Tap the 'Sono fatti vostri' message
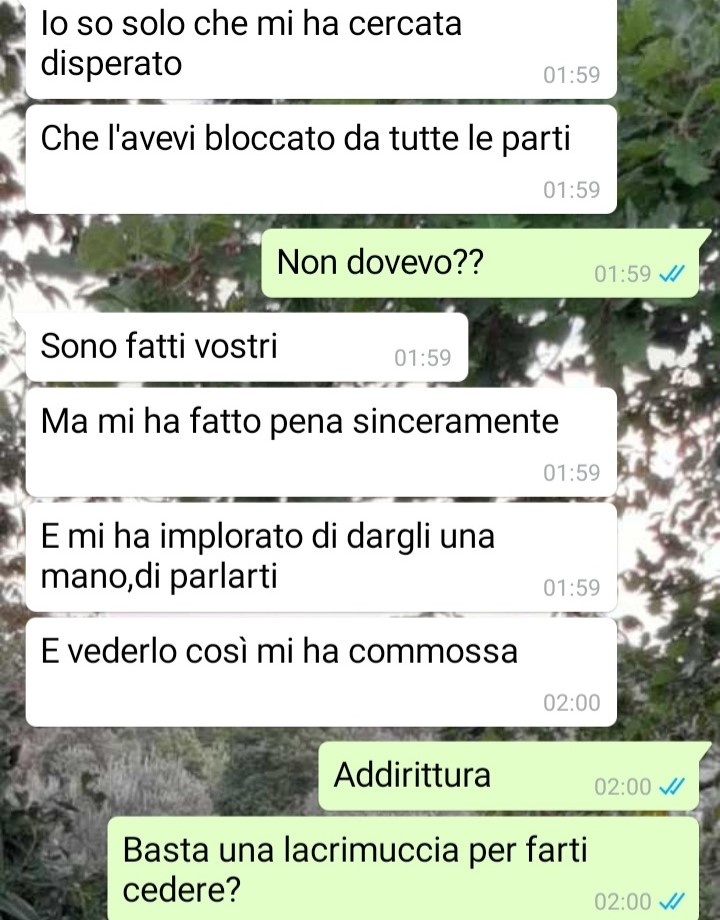Screen dimensions: 720x920 pos(246,347)
